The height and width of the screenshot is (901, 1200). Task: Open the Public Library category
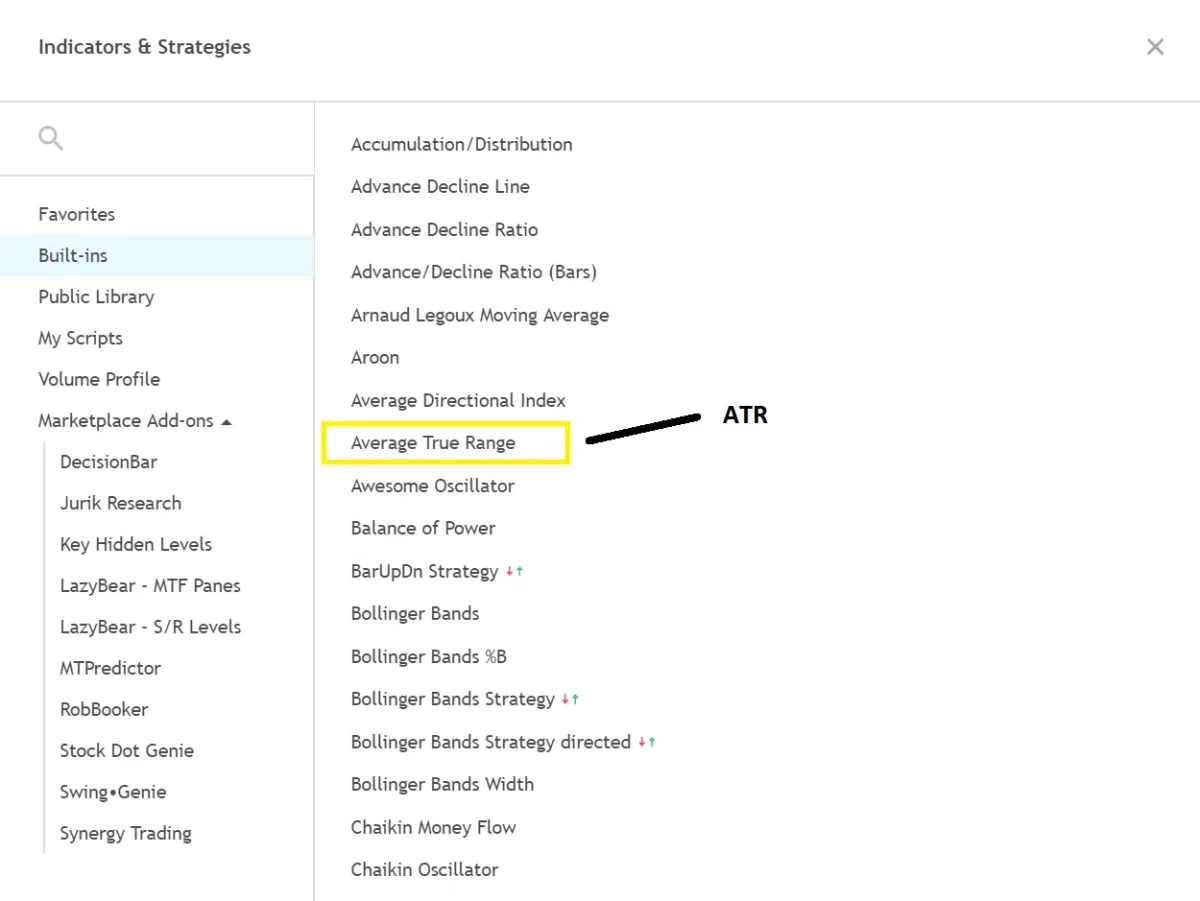96,297
